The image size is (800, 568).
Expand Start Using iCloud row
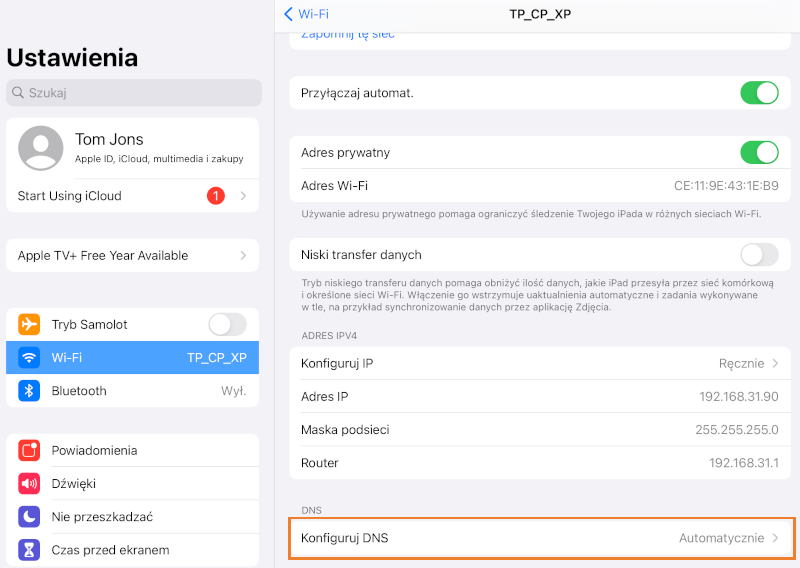(132, 196)
